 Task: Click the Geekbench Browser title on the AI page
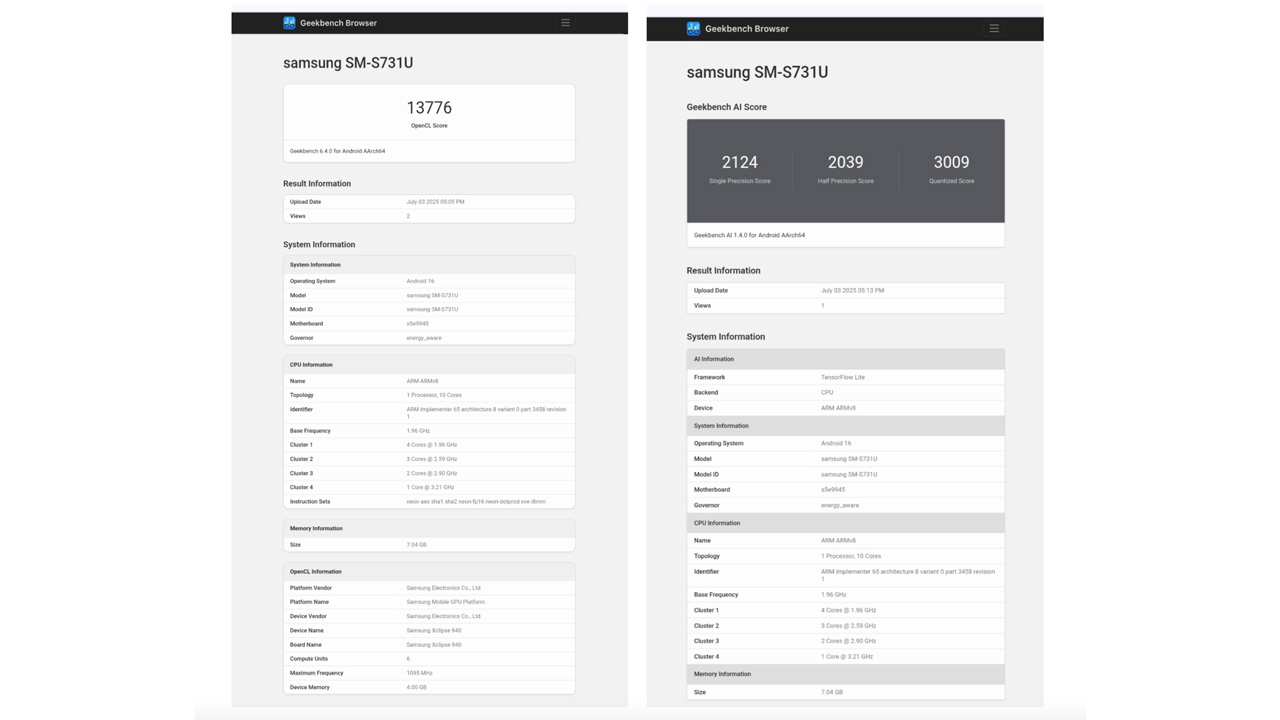pos(746,28)
